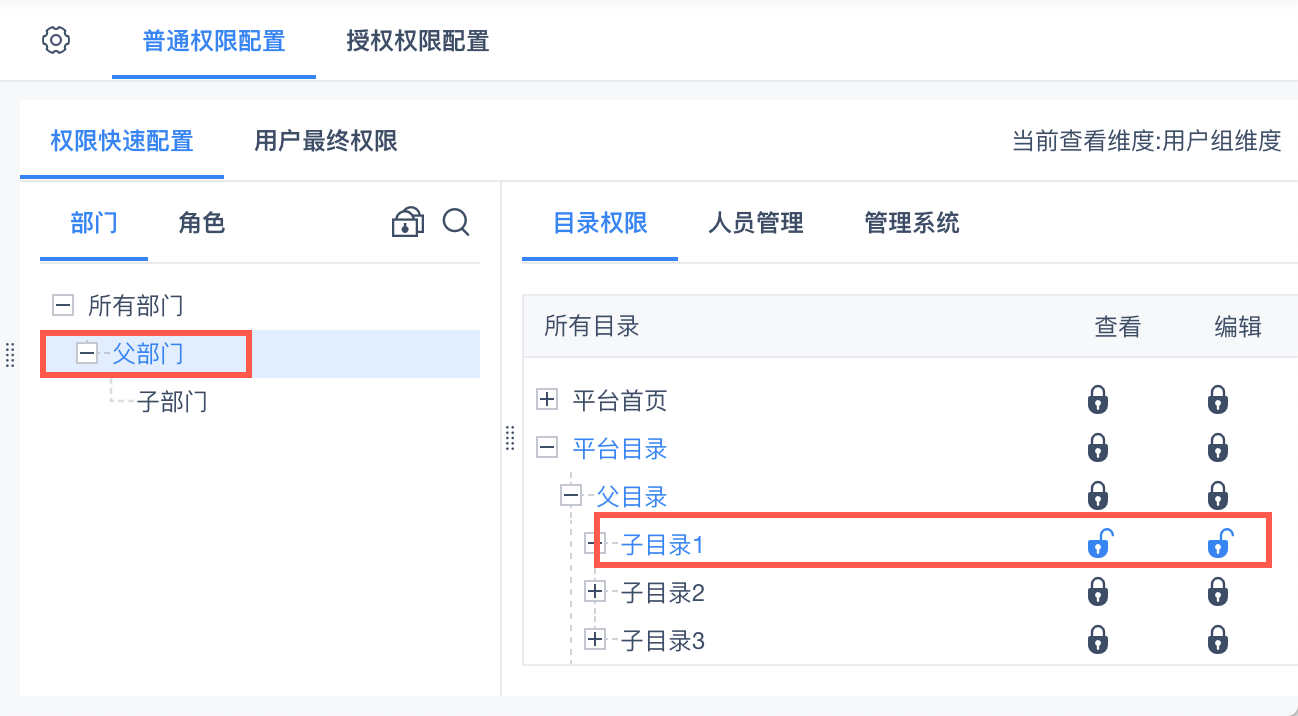The height and width of the screenshot is (716, 1298).
Task: Select 子部门 in department tree
Action: click(172, 402)
